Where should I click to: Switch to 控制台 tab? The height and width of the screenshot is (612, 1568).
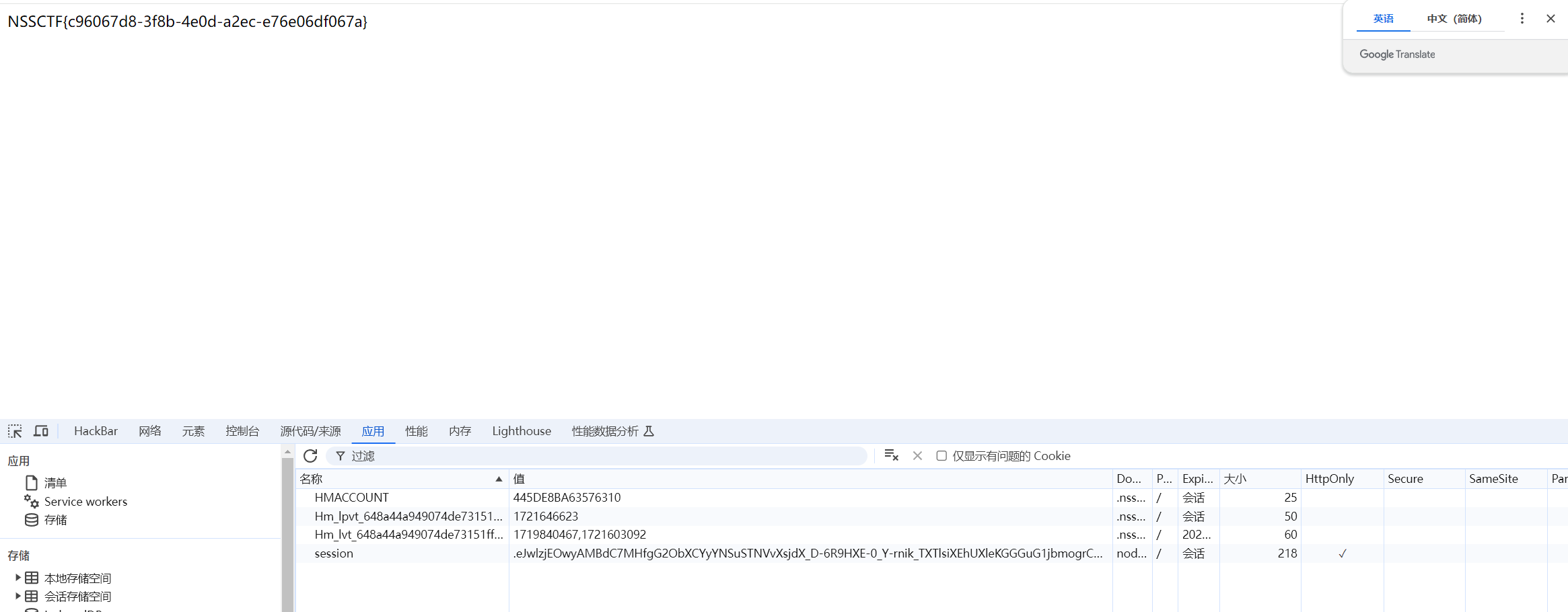pos(242,431)
